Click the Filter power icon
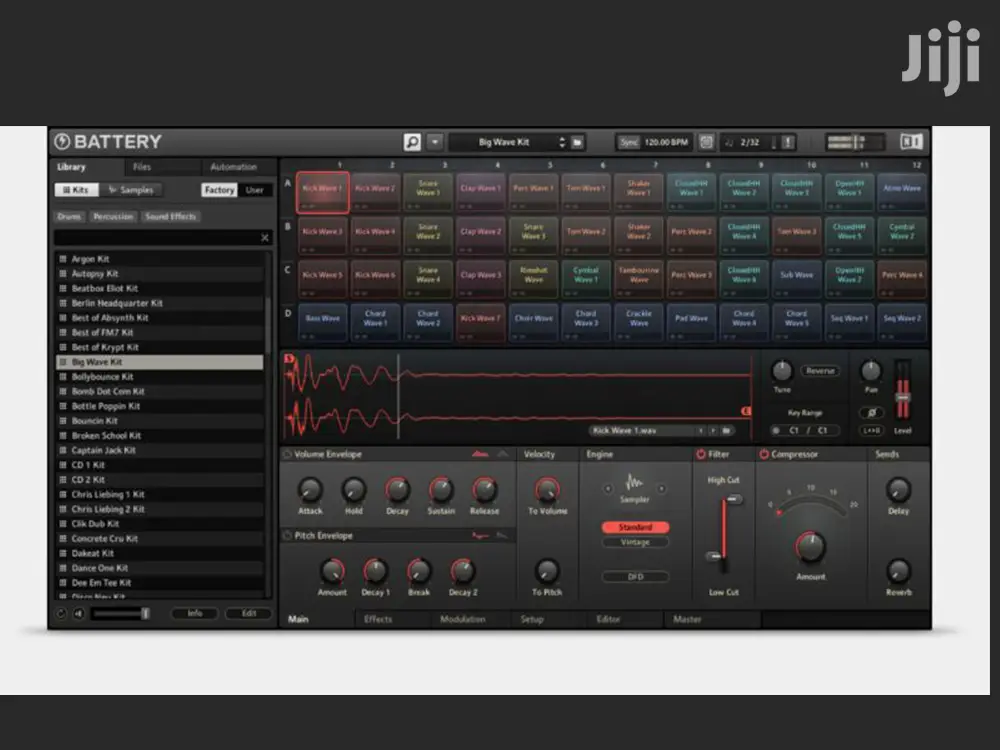Image resolution: width=1000 pixels, height=750 pixels. point(700,454)
